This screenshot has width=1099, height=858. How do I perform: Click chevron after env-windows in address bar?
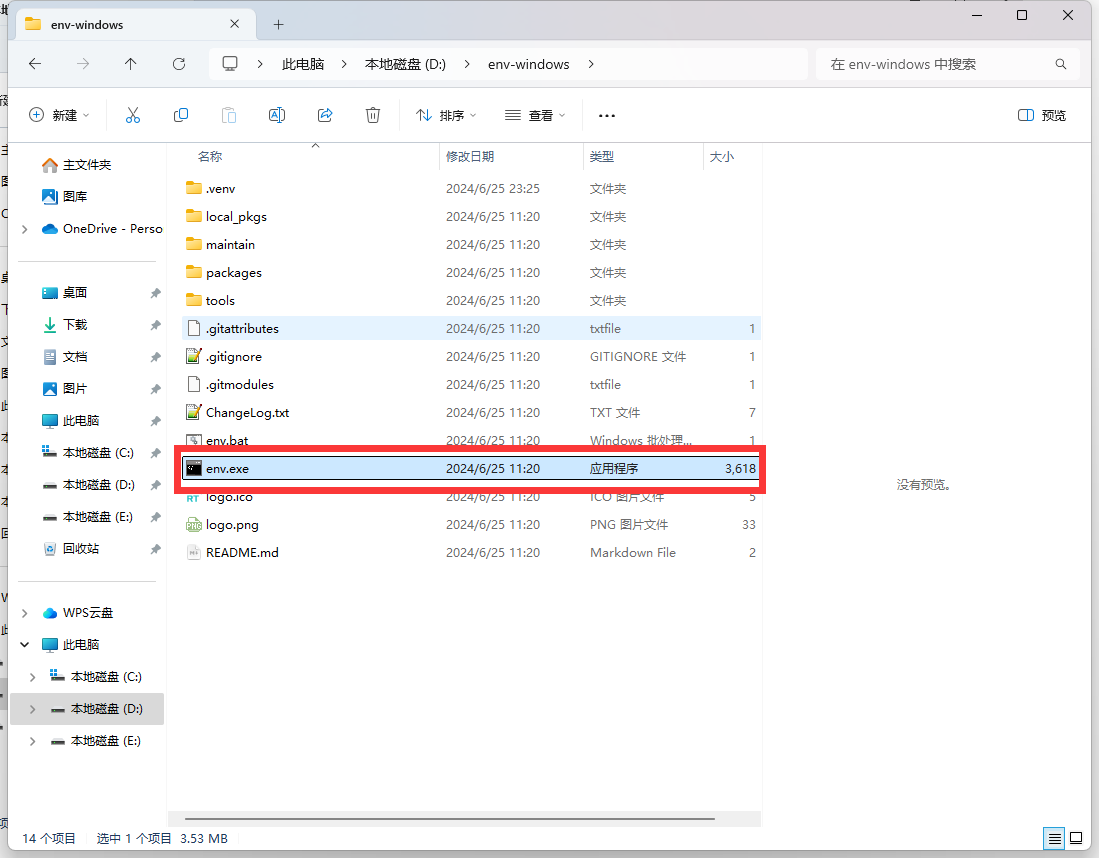[x=591, y=64]
